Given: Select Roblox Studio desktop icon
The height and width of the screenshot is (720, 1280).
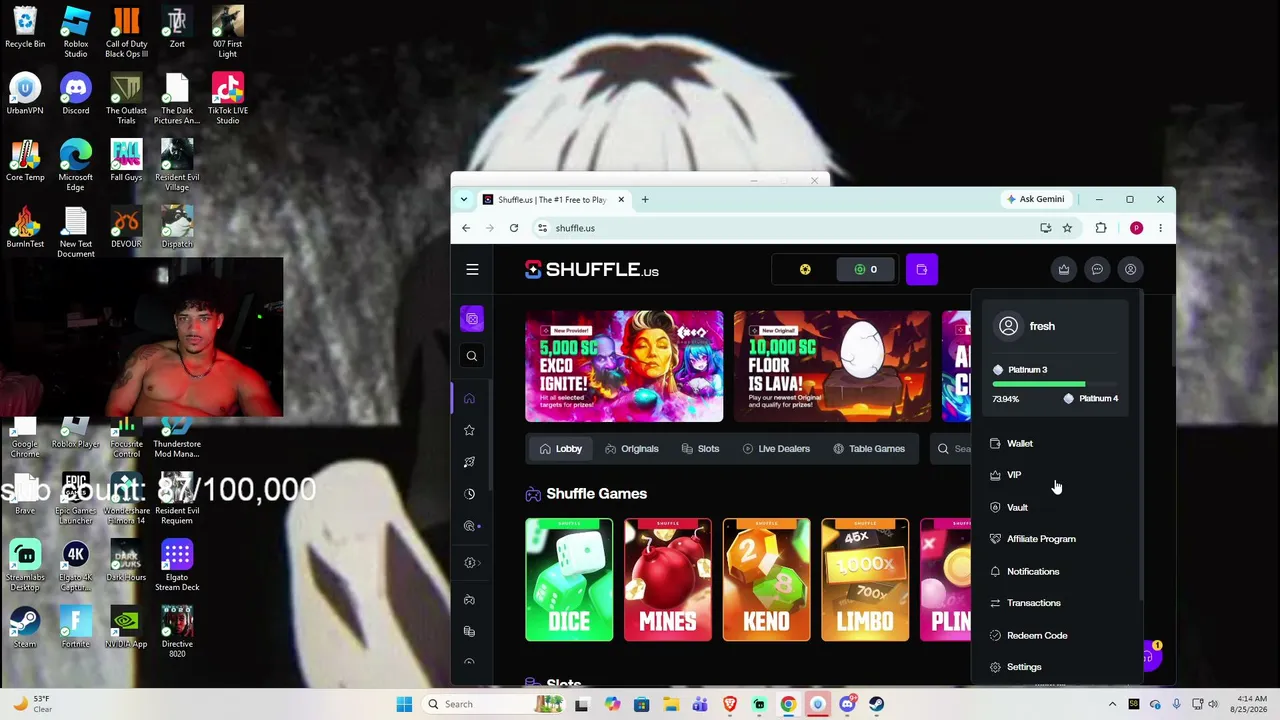Looking at the screenshot, I should click(75, 32).
